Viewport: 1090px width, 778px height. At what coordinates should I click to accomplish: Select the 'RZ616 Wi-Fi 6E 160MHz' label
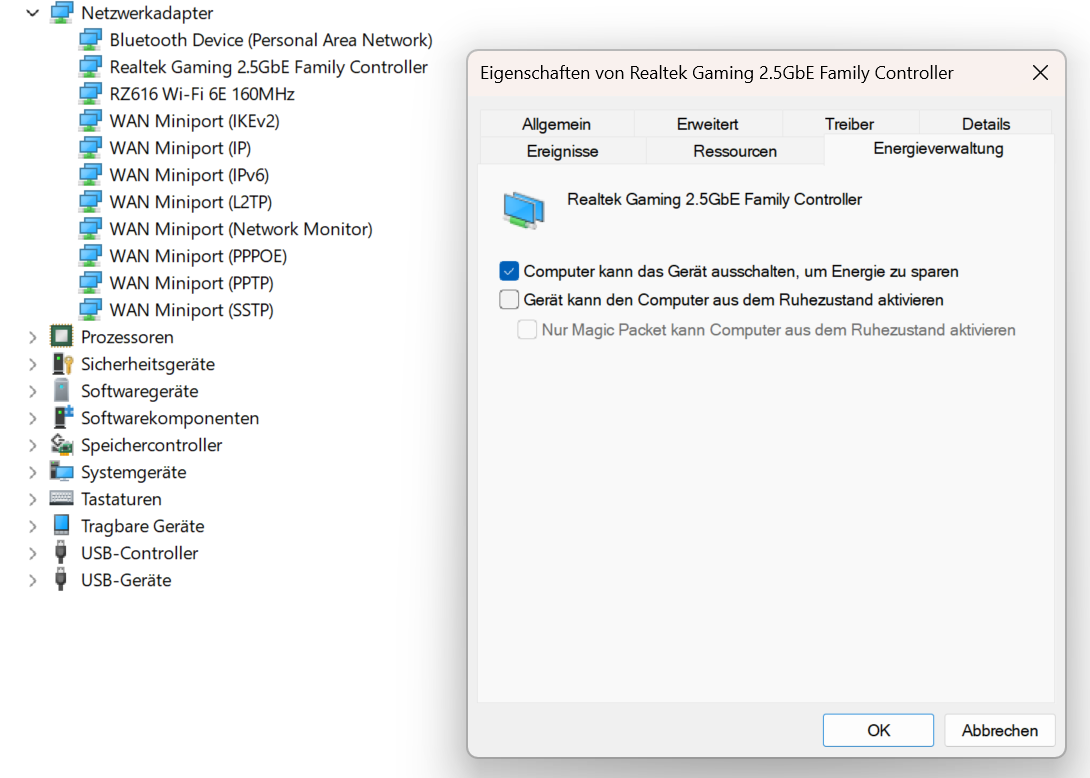click(x=202, y=94)
